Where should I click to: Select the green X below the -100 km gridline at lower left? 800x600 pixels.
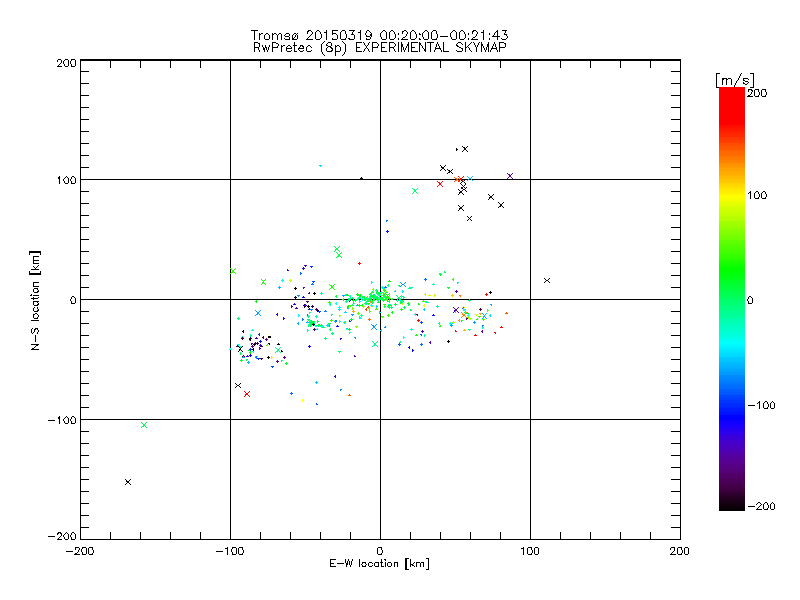[x=144, y=425]
